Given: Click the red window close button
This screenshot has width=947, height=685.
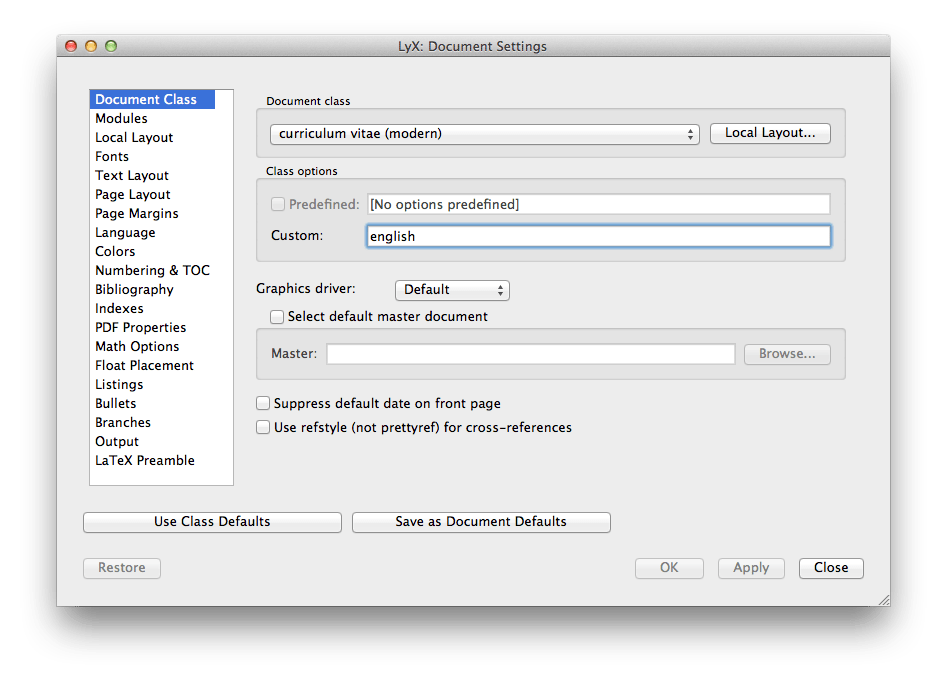Looking at the screenshot, I should click(71, 46).
